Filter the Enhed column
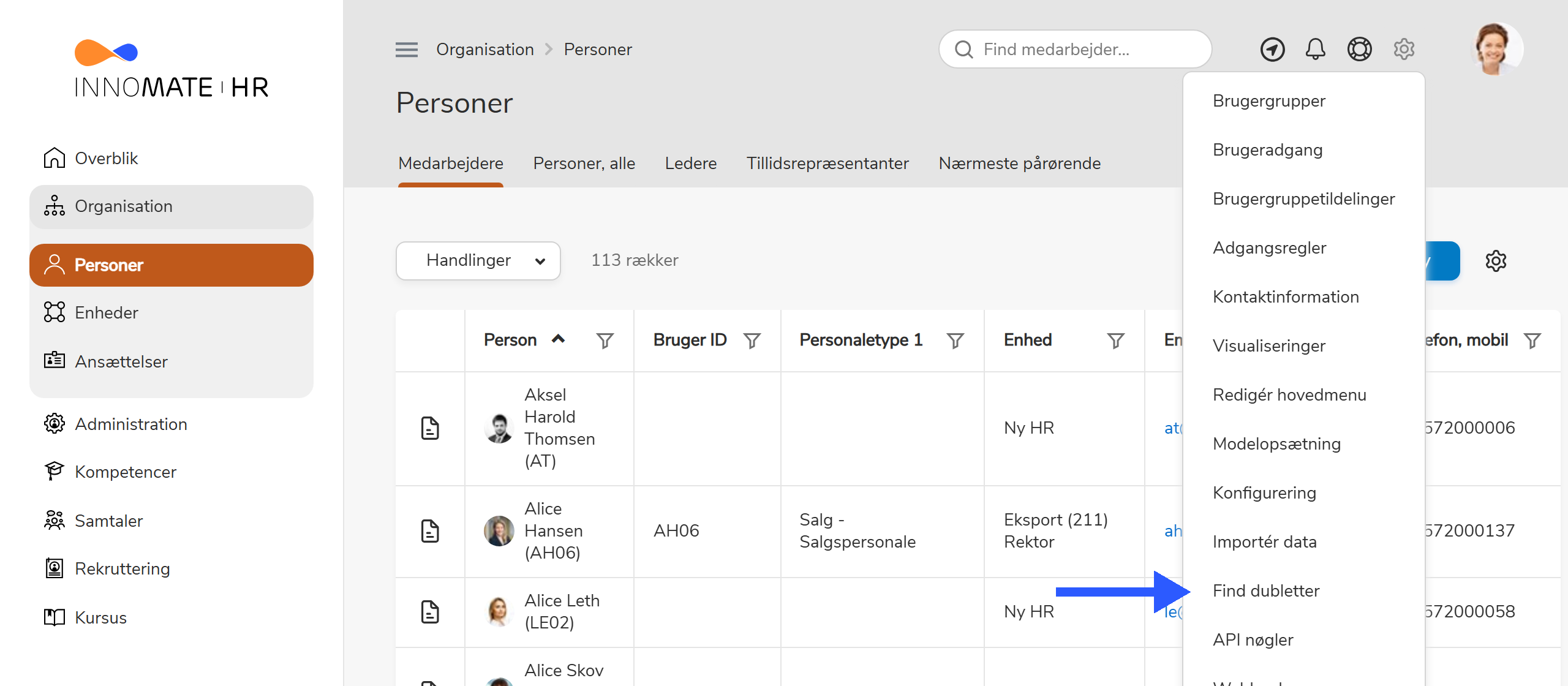 click(1116, 341)
